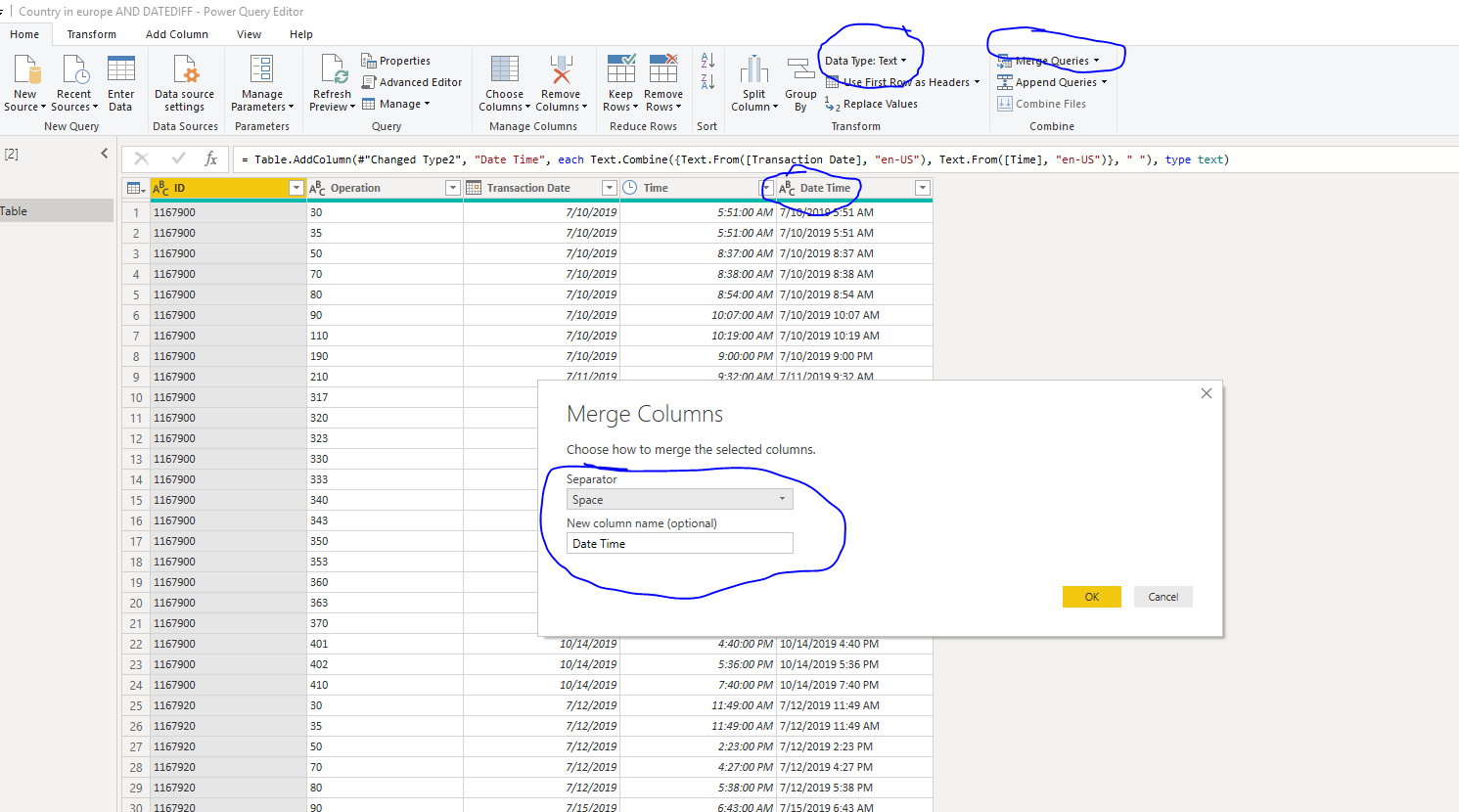Expand the Data Type: Text dropdown

(x=866, y=61)
